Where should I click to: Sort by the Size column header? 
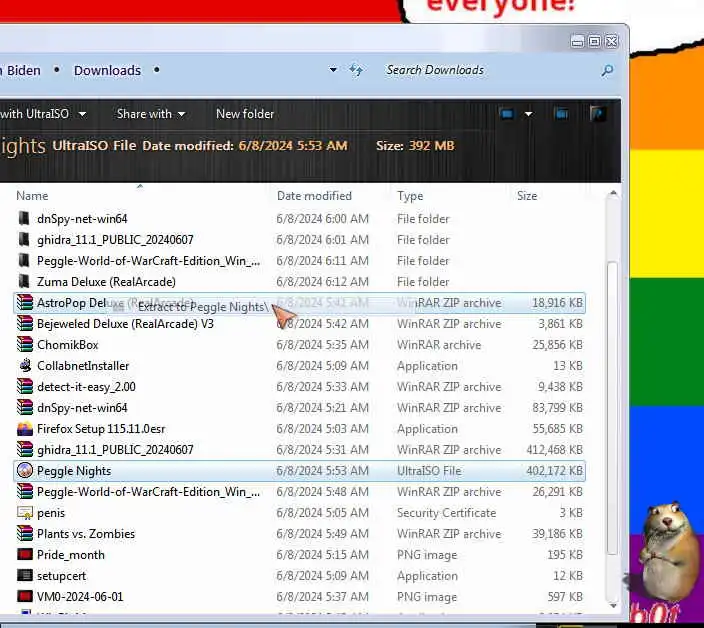pyautogui.click(x=527, y=196)
